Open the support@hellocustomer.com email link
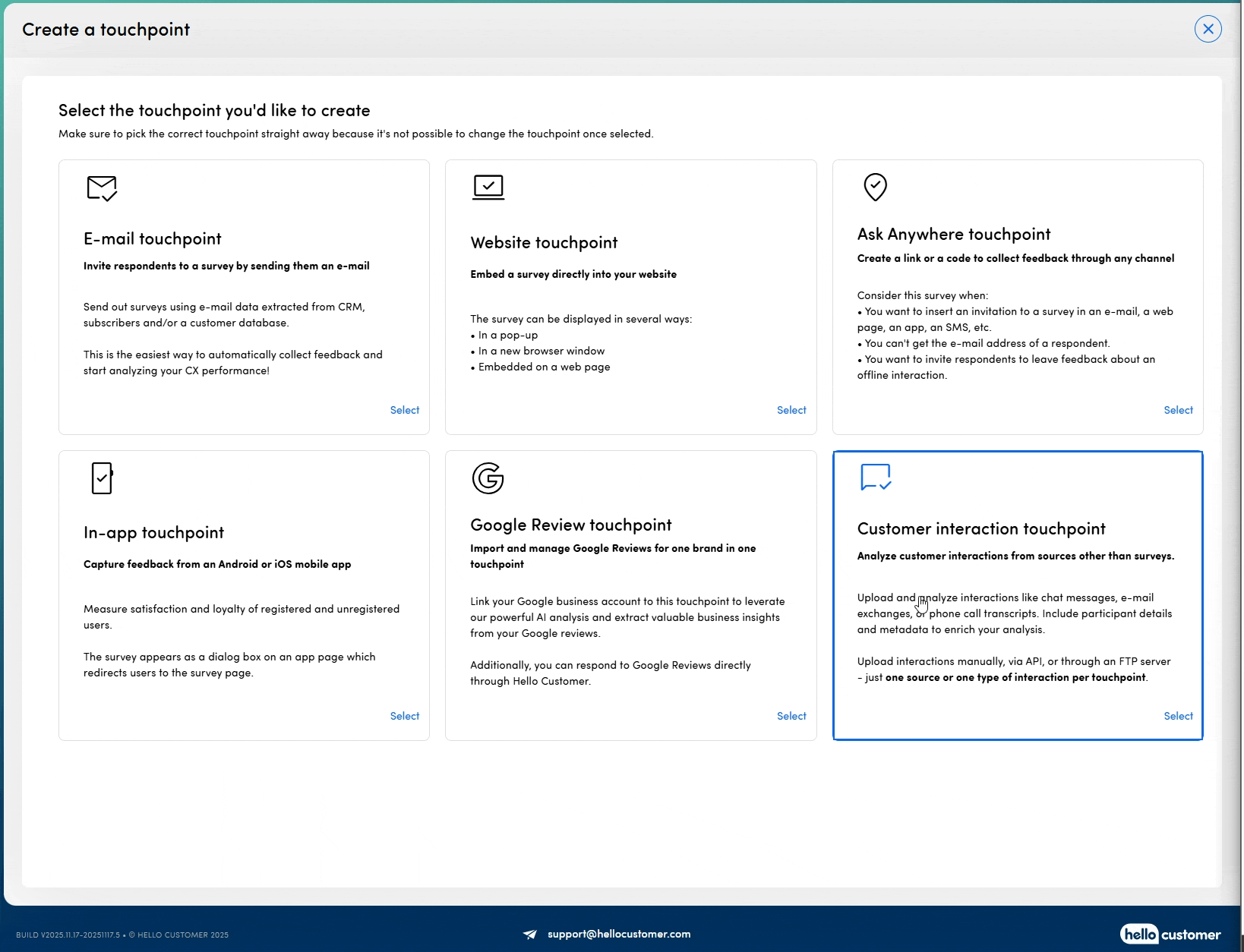Screen dimensions: 1244x952 (x=619, y=935)
